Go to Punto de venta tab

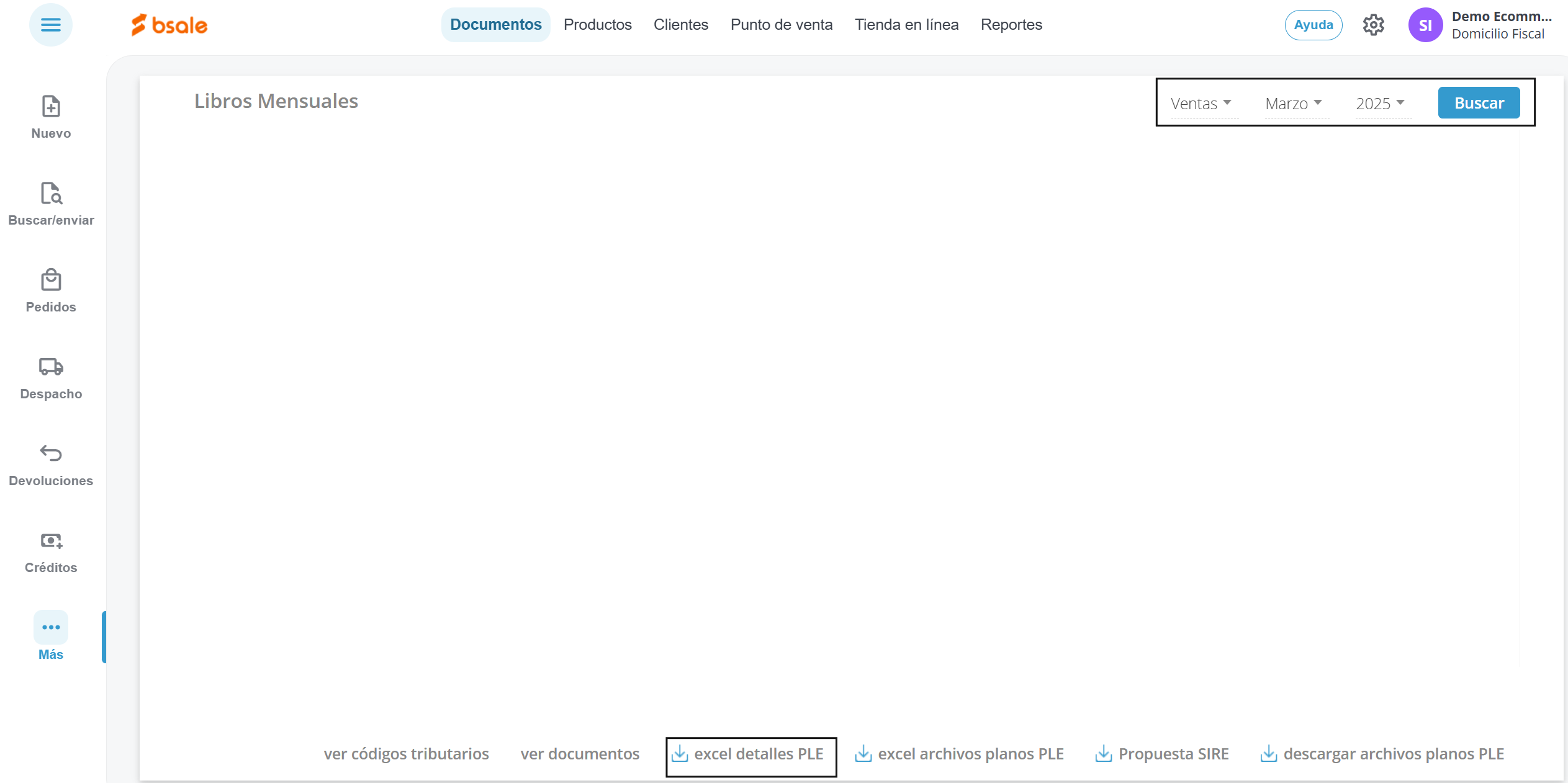[x=781, y=25]
